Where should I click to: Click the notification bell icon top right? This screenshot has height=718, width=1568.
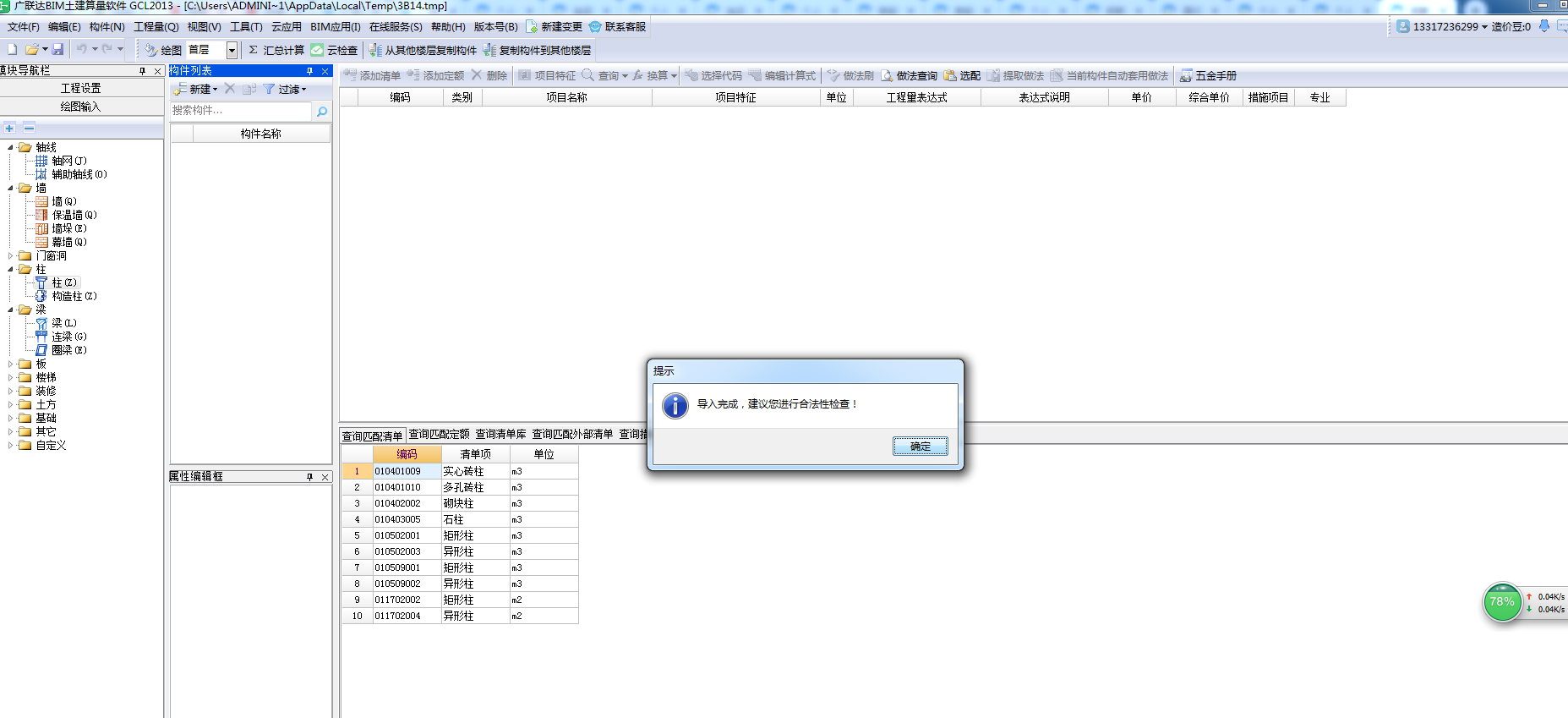click(x=1544, y=26)
